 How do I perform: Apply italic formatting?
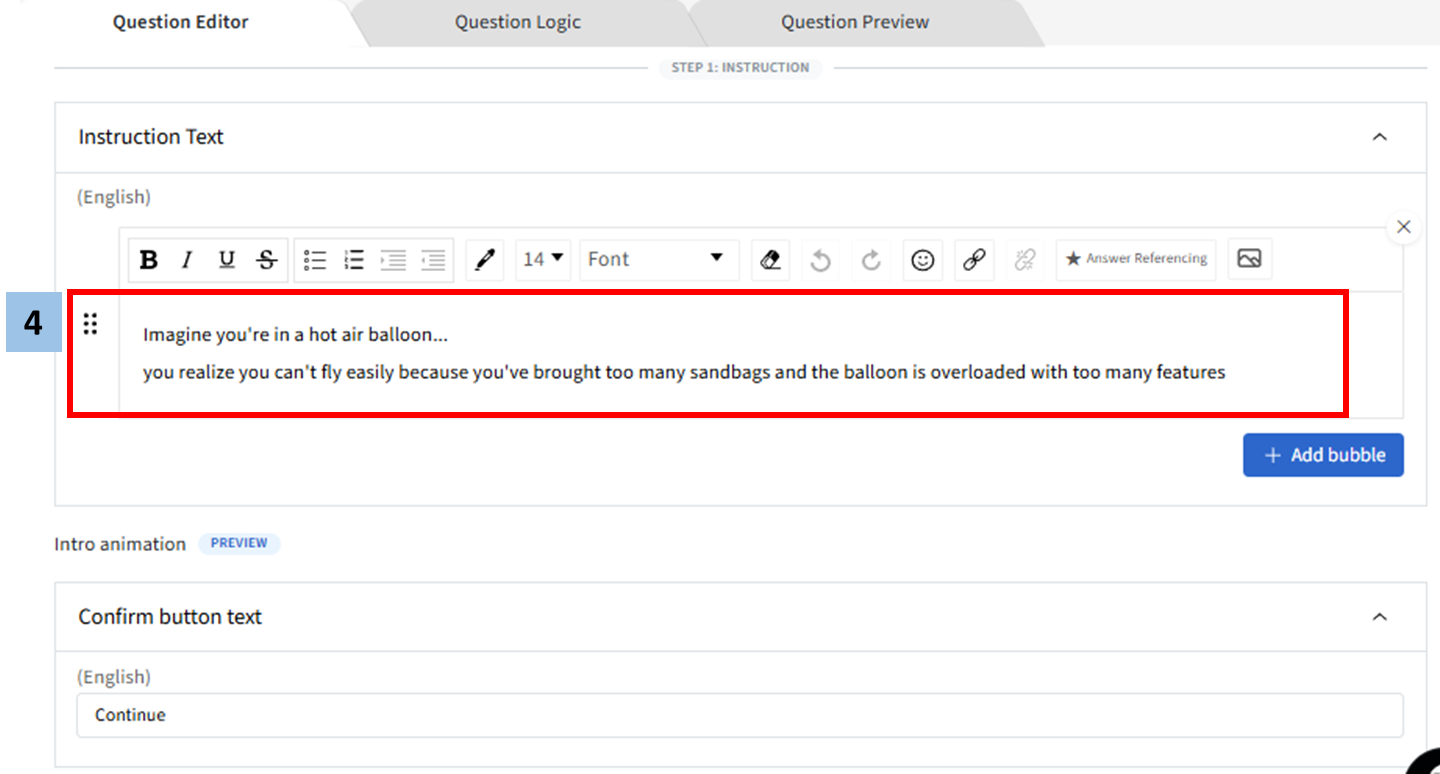click(187, 260)
